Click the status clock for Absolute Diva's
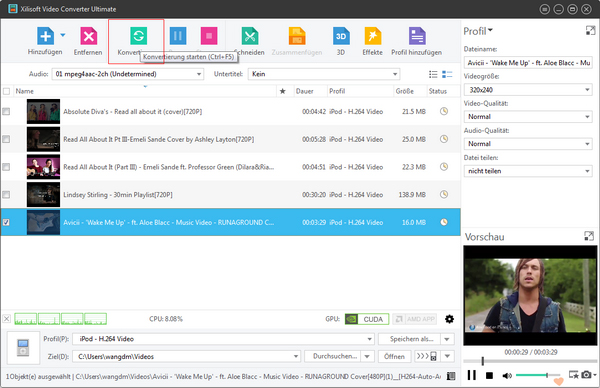Viewport: 600px width, 388px height. point(443,111)
